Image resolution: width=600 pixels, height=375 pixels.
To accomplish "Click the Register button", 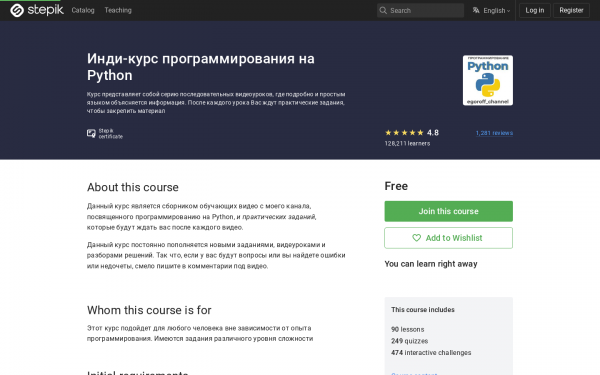I will [571, 10].
